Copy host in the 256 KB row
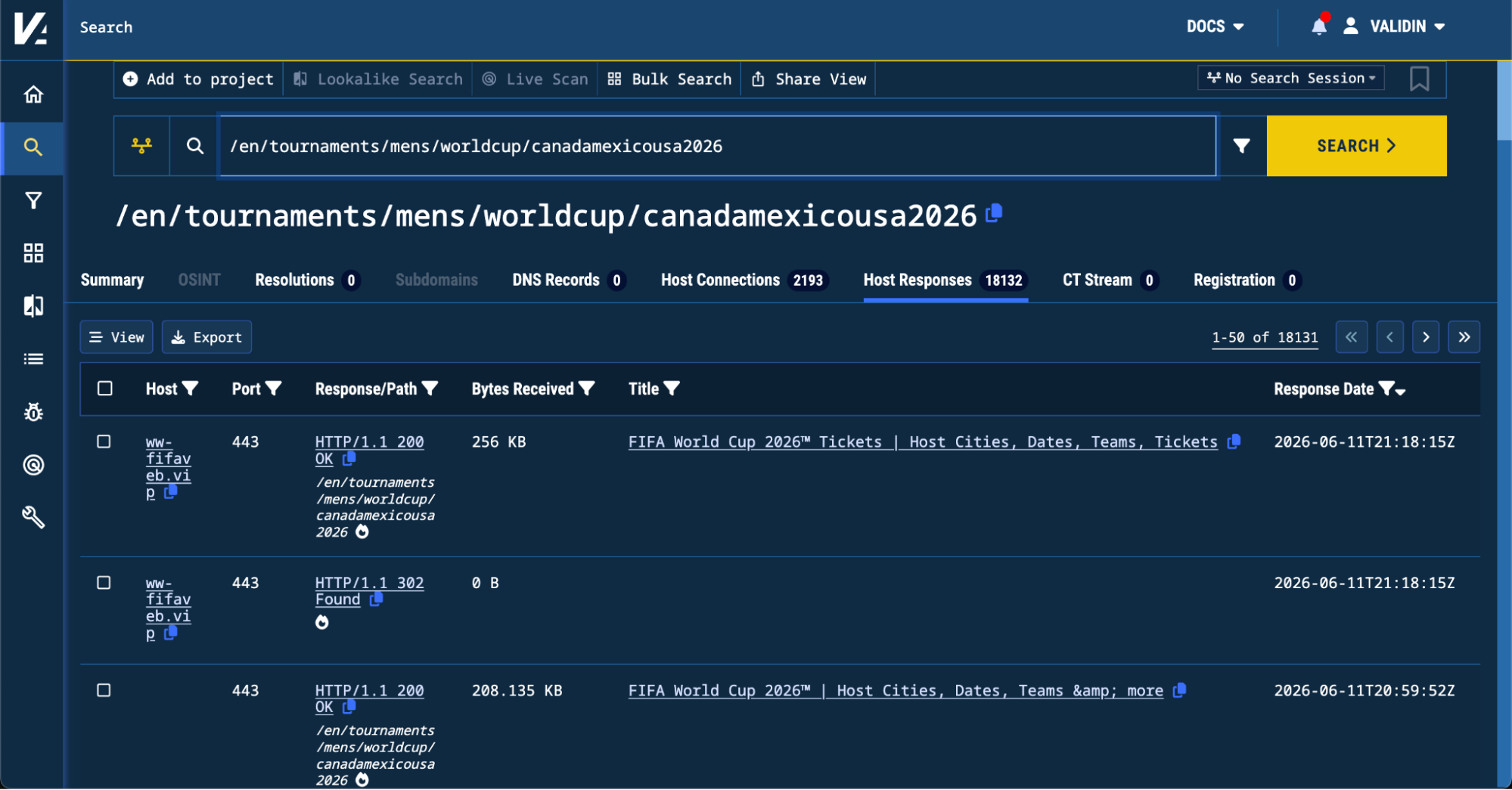Screen dimensions: 1512x790 coord(170,492)
